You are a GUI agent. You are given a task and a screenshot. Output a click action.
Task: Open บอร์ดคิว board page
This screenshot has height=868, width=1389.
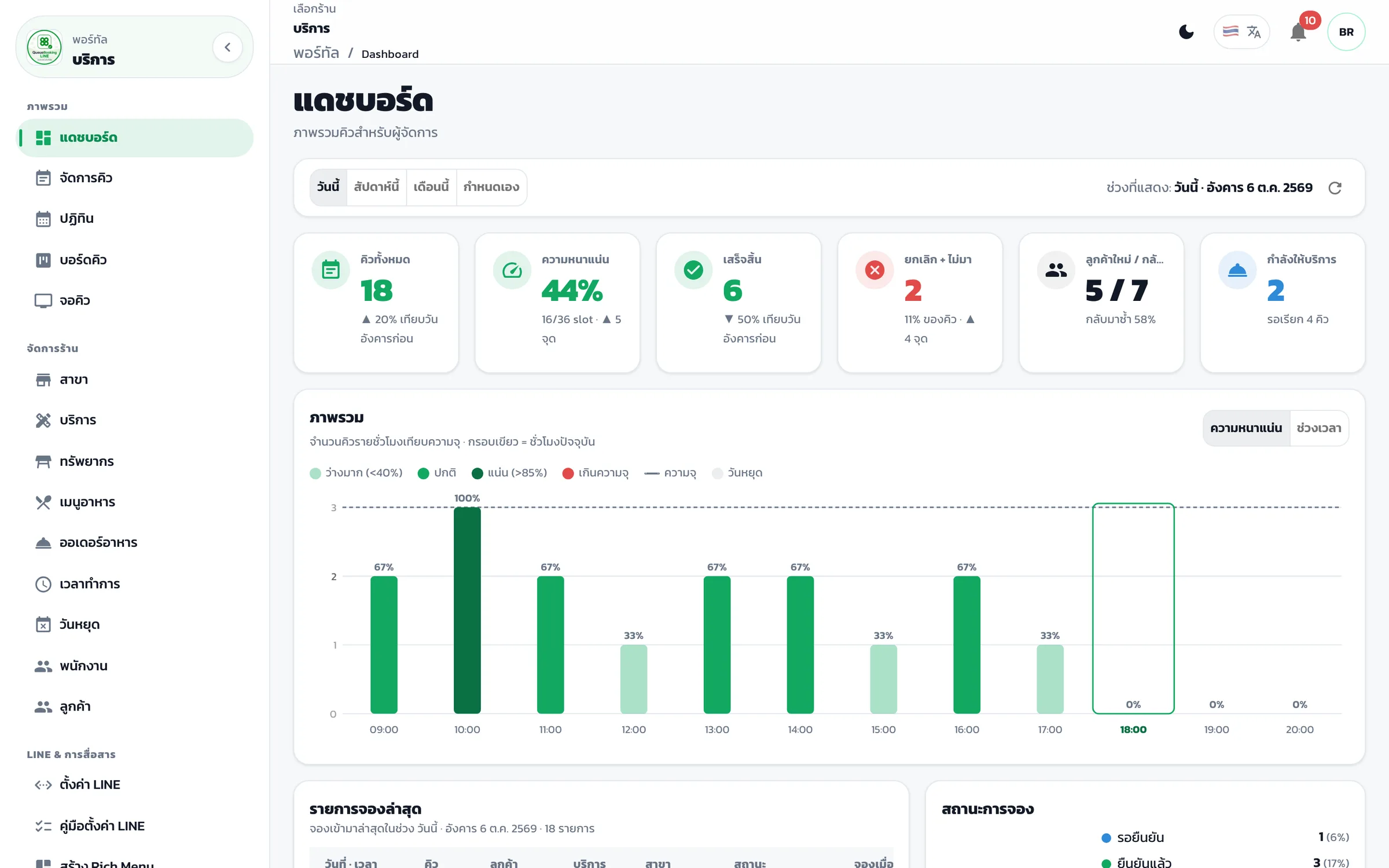[x=135, y=260]
